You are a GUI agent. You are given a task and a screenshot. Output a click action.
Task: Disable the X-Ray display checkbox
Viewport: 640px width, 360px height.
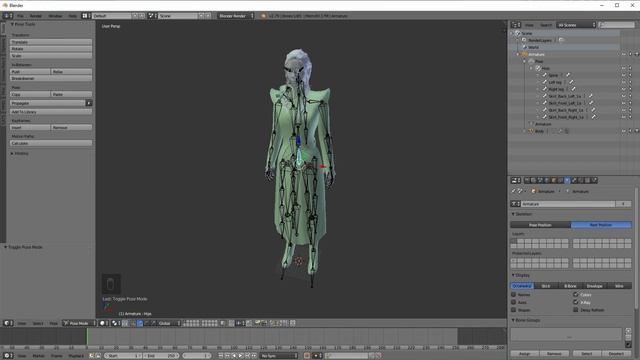click(576, 302)
